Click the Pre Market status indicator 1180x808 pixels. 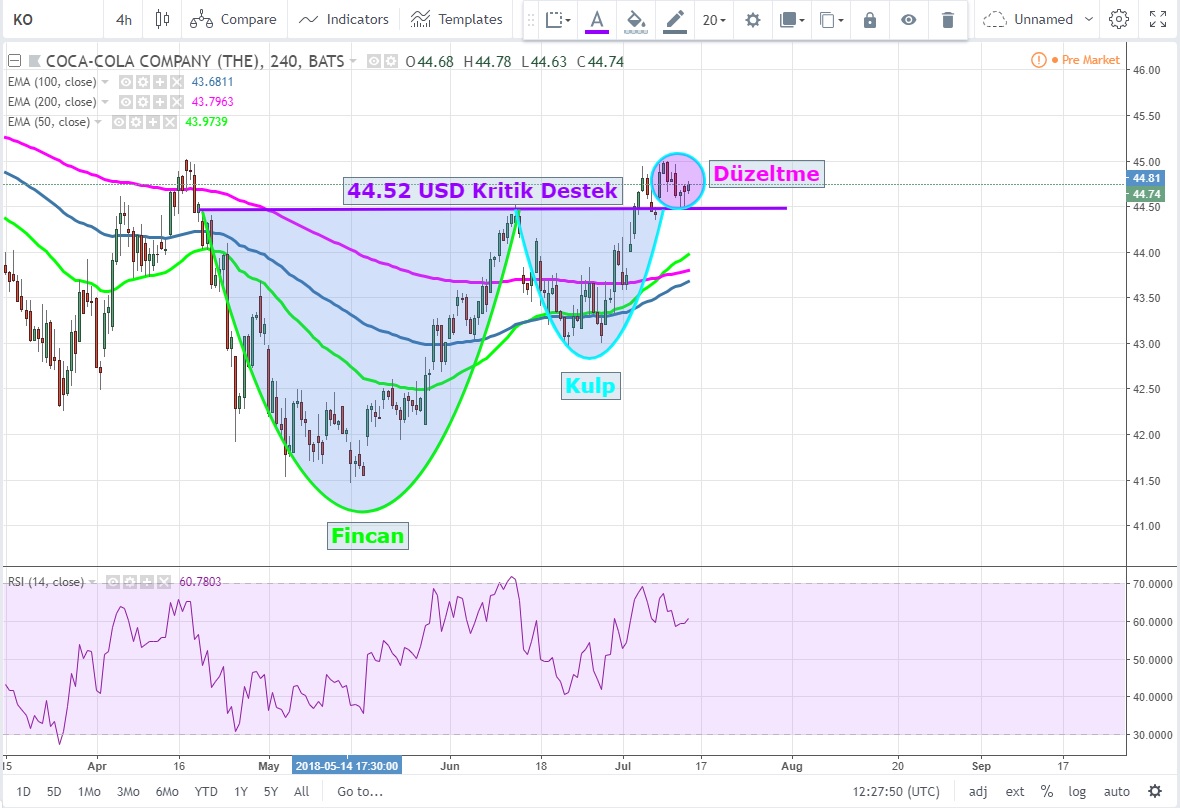(x=1076, y=59)
